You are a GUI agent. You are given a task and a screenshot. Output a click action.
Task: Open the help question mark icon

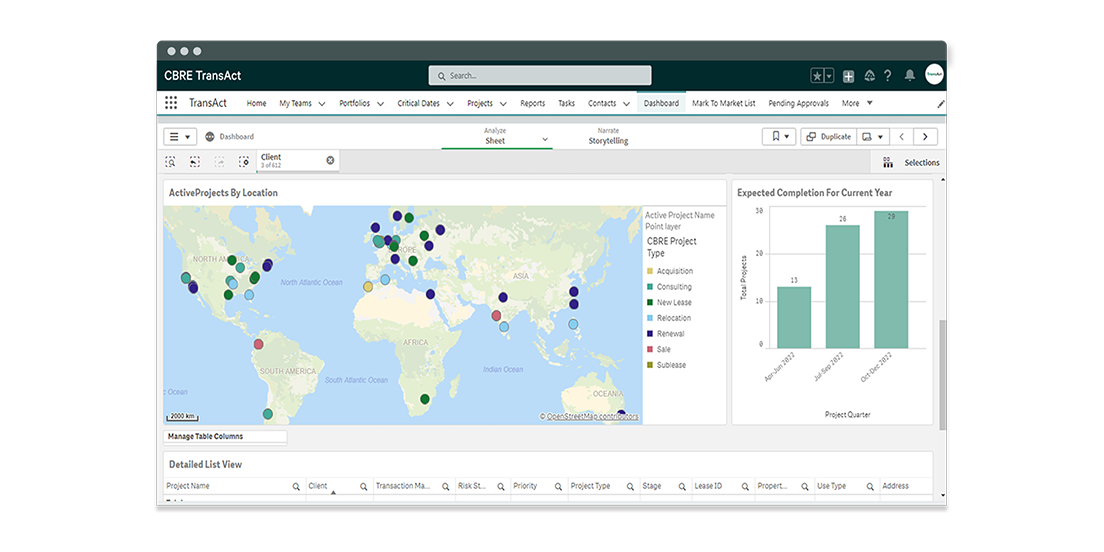coord(888,76)
